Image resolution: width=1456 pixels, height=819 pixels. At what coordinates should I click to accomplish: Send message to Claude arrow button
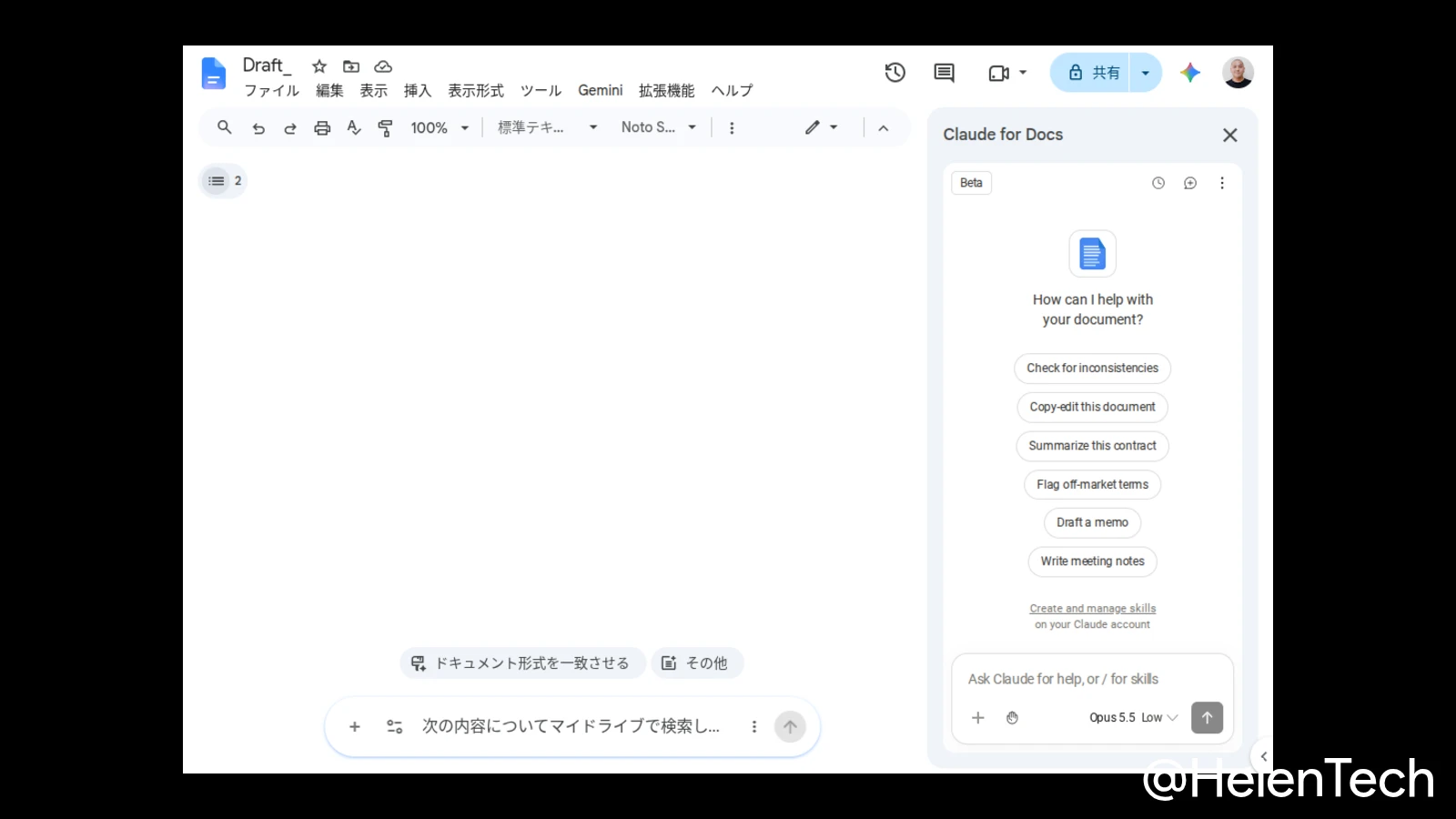(1208, 718)
